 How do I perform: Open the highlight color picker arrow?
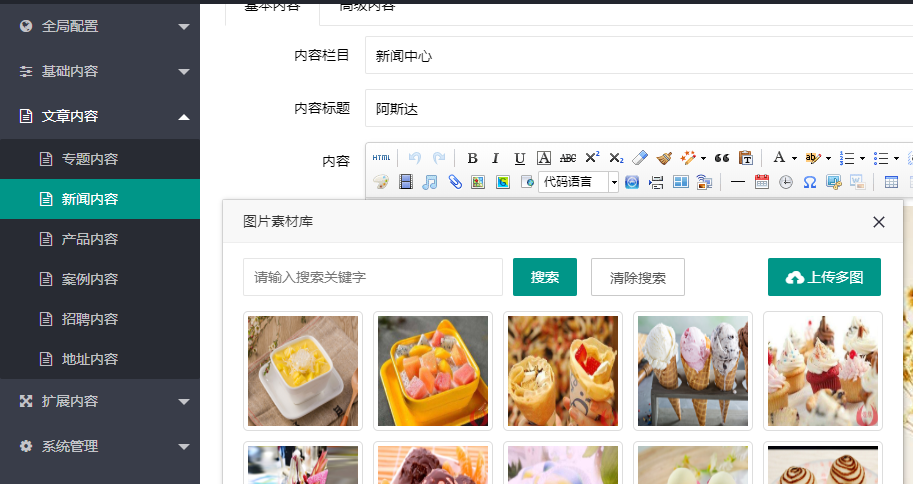click(x=828, y=158)
